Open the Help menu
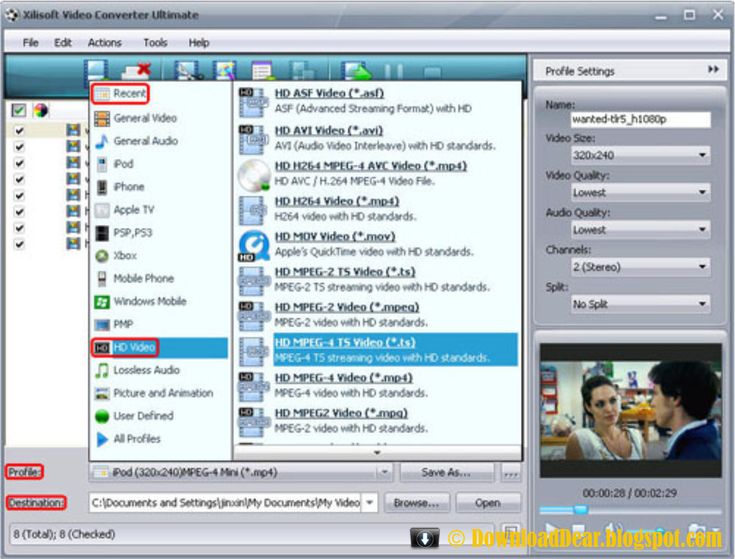This screenshot has width=735, height=559. click(x=199, y=43)
